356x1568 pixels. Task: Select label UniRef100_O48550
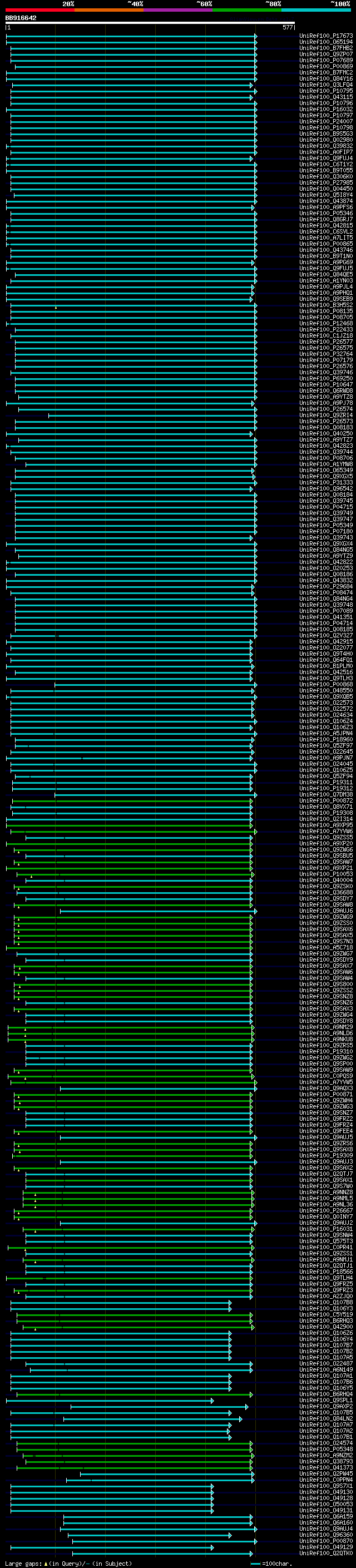click(x=326, y=690)
